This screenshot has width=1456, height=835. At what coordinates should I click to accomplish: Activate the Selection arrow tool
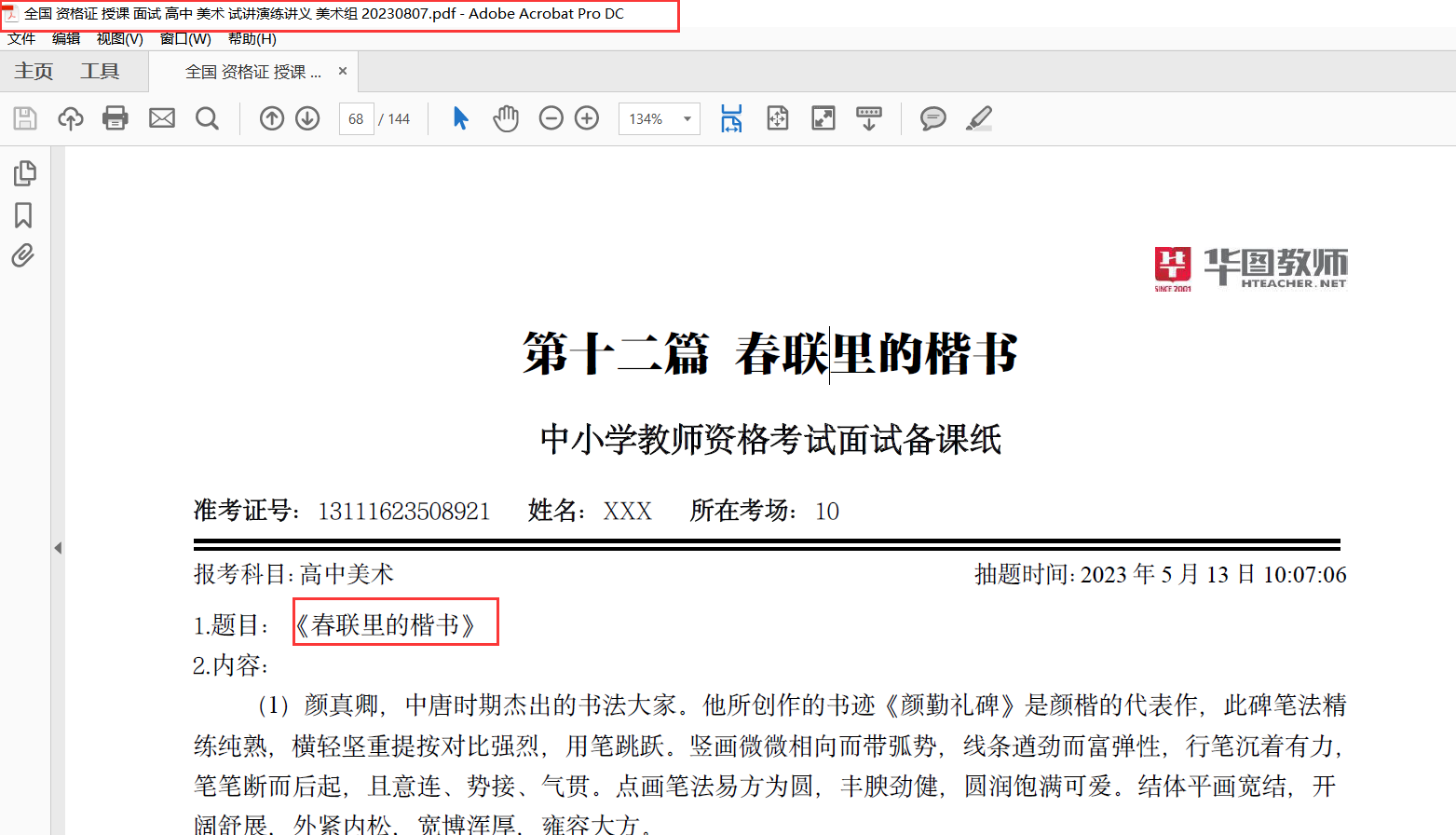(460, 118)
